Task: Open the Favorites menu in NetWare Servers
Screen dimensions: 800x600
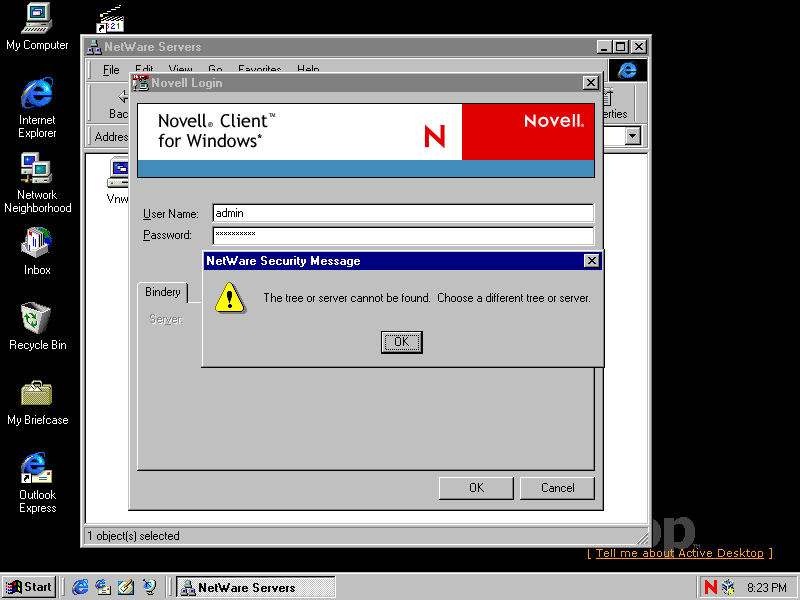Action: (260, 69)
